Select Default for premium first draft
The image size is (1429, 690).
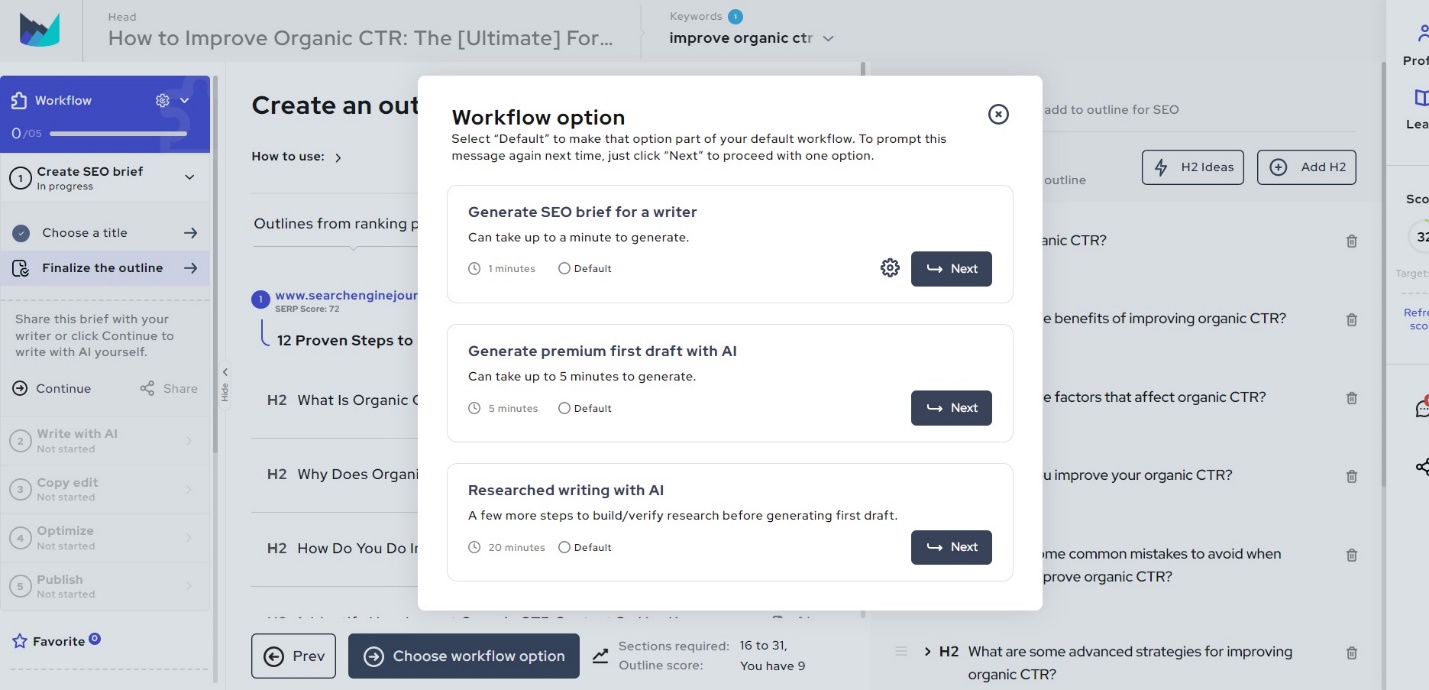pyautogui.click(x=564, y=408)
